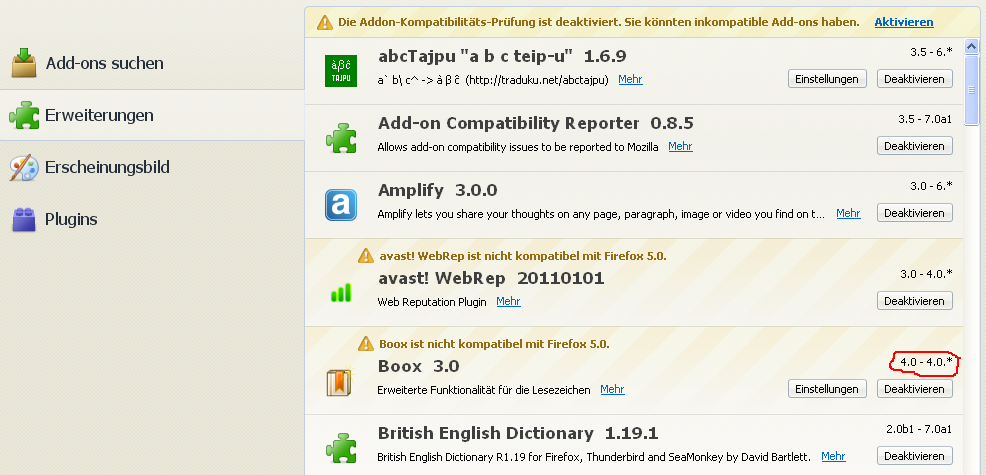
Task: Click Aktivieren to enable compatibility checking
Action: coord(904,22)
